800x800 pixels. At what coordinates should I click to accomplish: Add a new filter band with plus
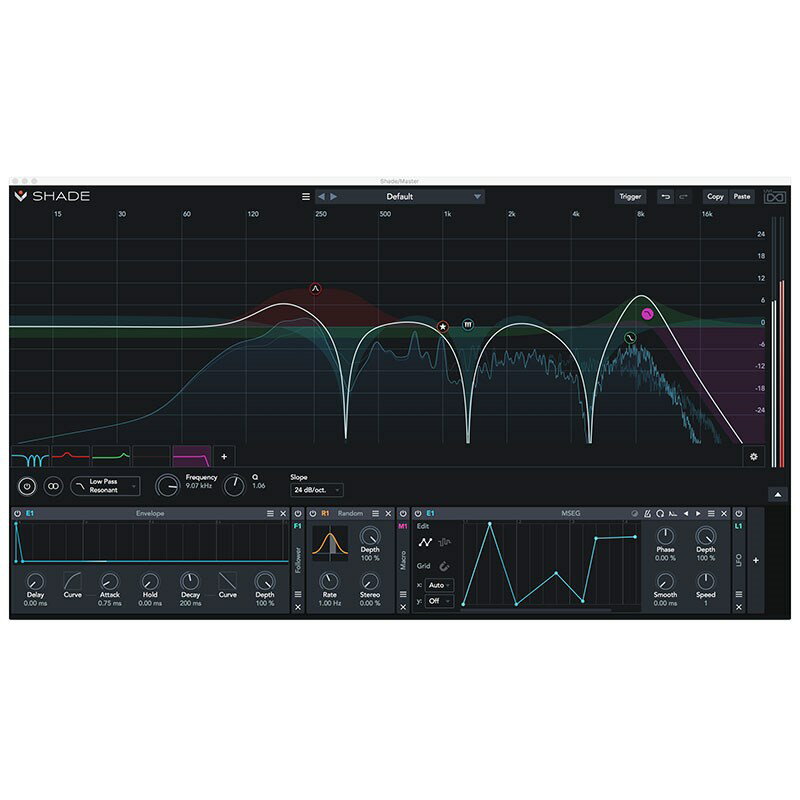point(223,457)
